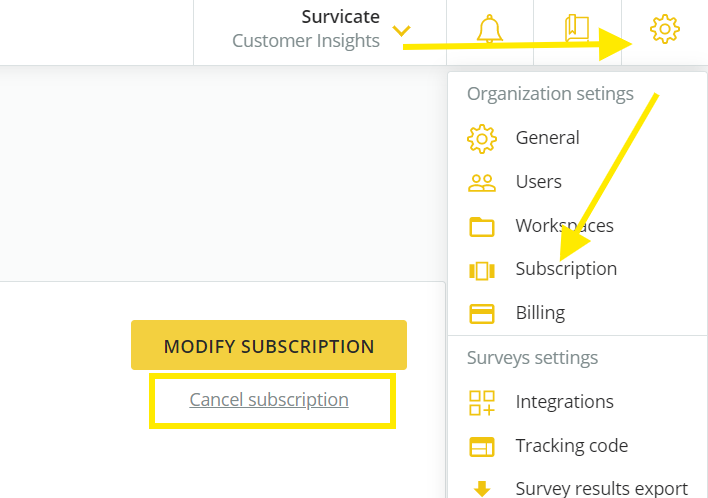The image size is (708, 498).
Task: Click the General gear icon
Action: pos(482,139)
